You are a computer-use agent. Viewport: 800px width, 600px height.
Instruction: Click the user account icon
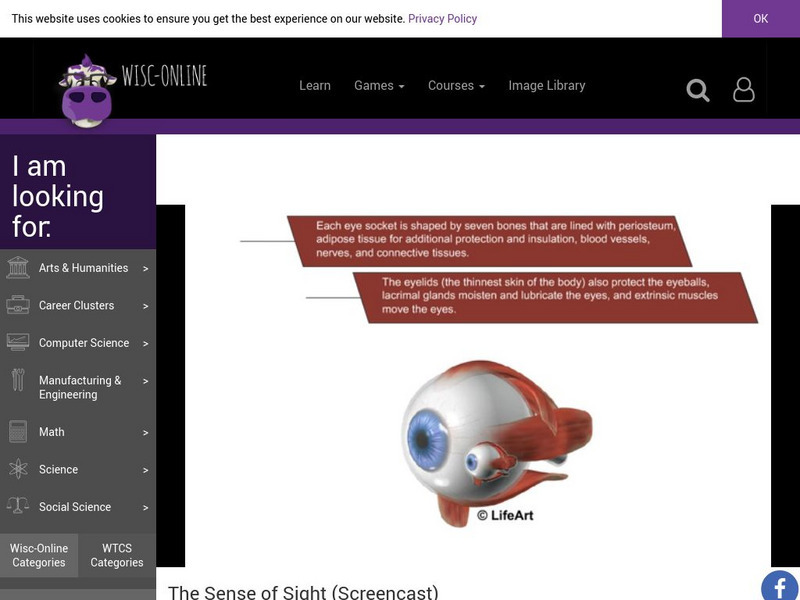742,90
